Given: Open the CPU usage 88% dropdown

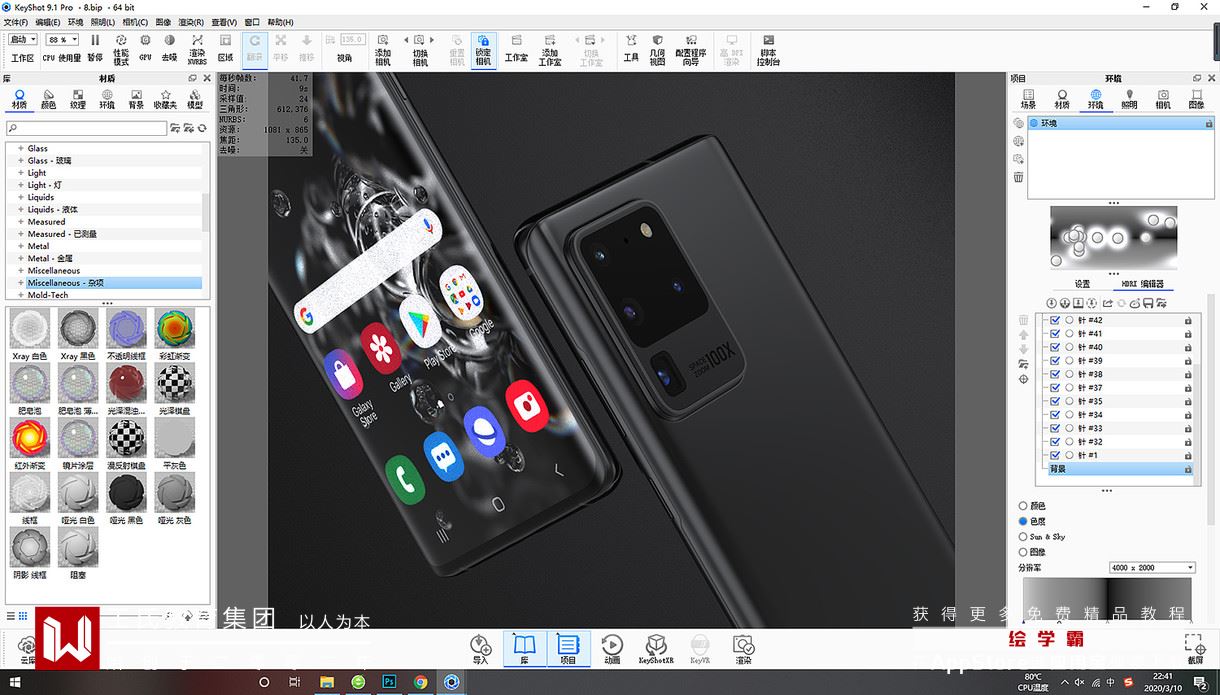Looking at the screenshot, I should 62,40.
